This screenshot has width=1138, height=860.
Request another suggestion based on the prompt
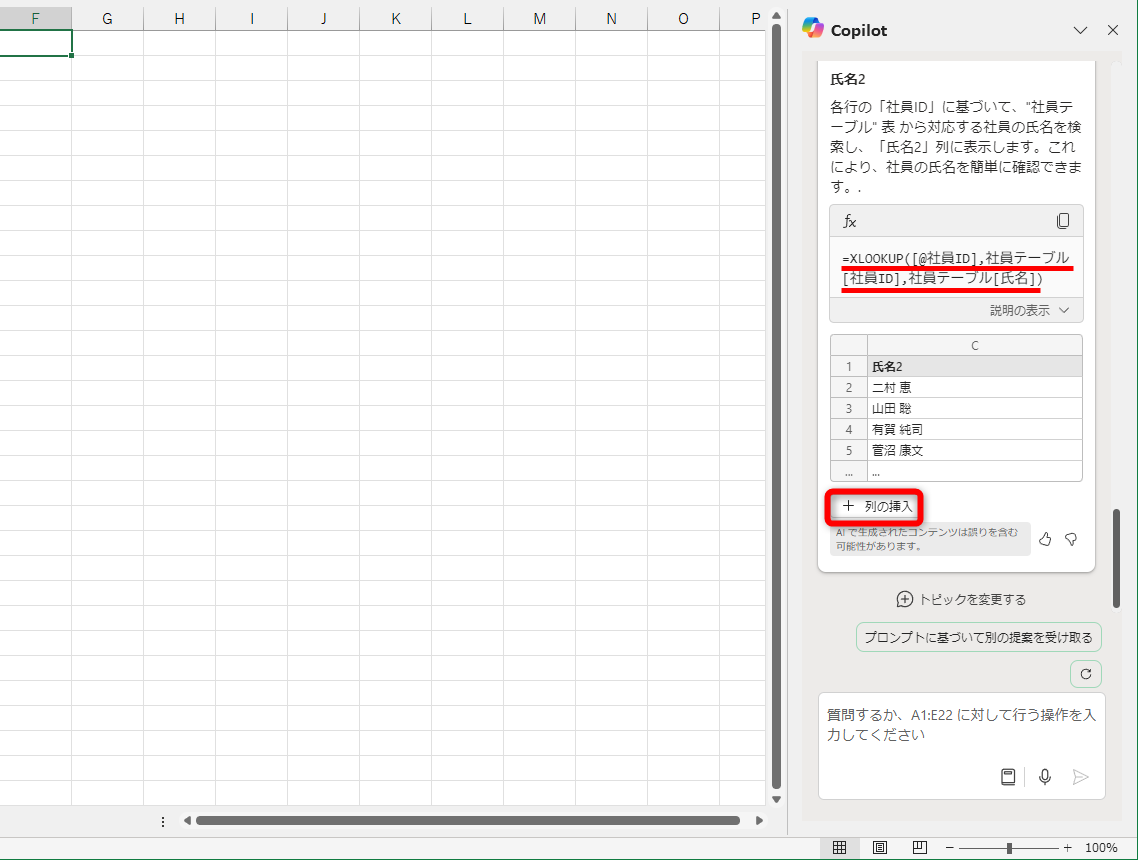pos(978,637)
